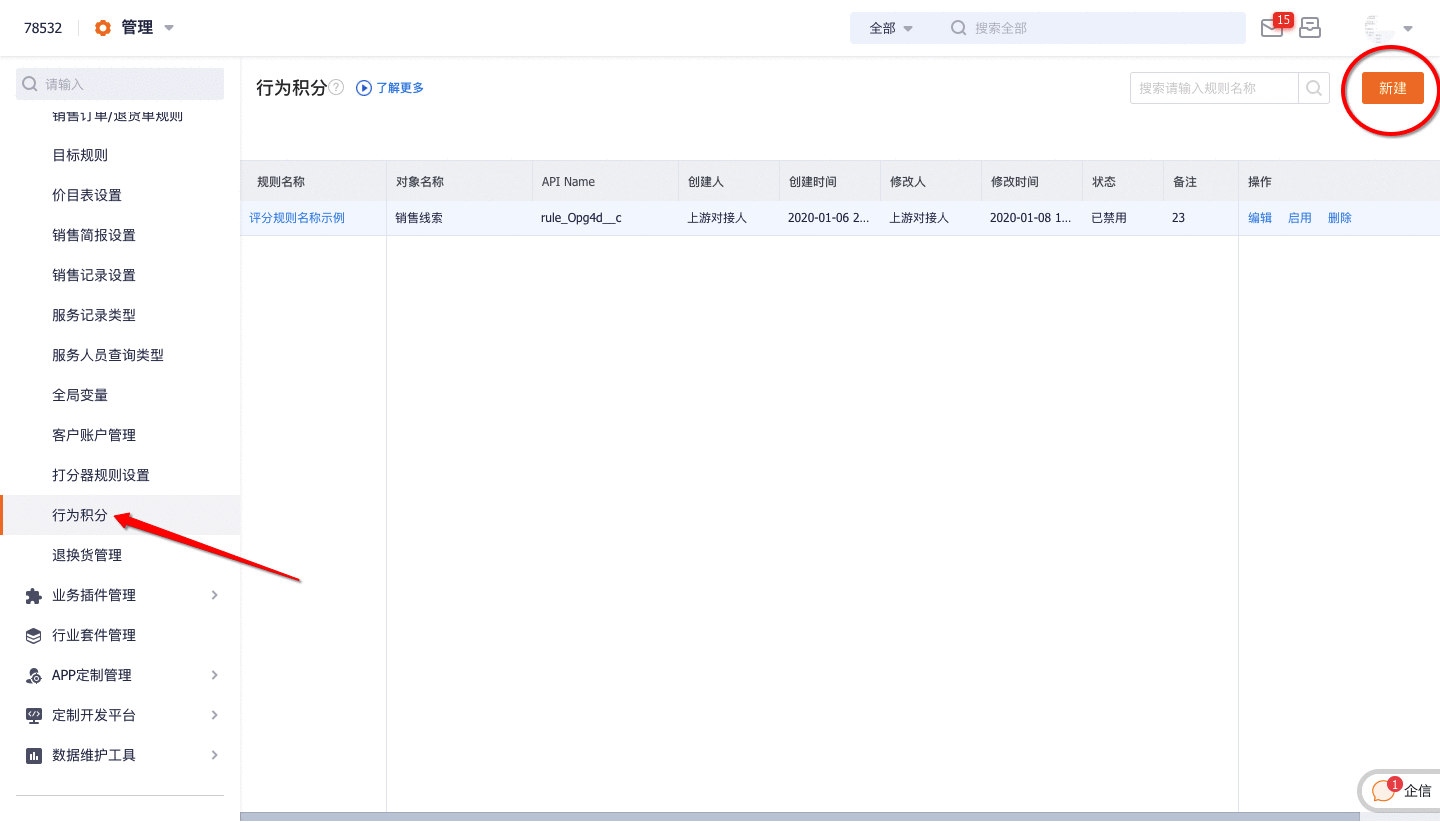Click the 新建 button
The height and width of the screenshot is (822, 1440).
click(x=1393, y=88)
